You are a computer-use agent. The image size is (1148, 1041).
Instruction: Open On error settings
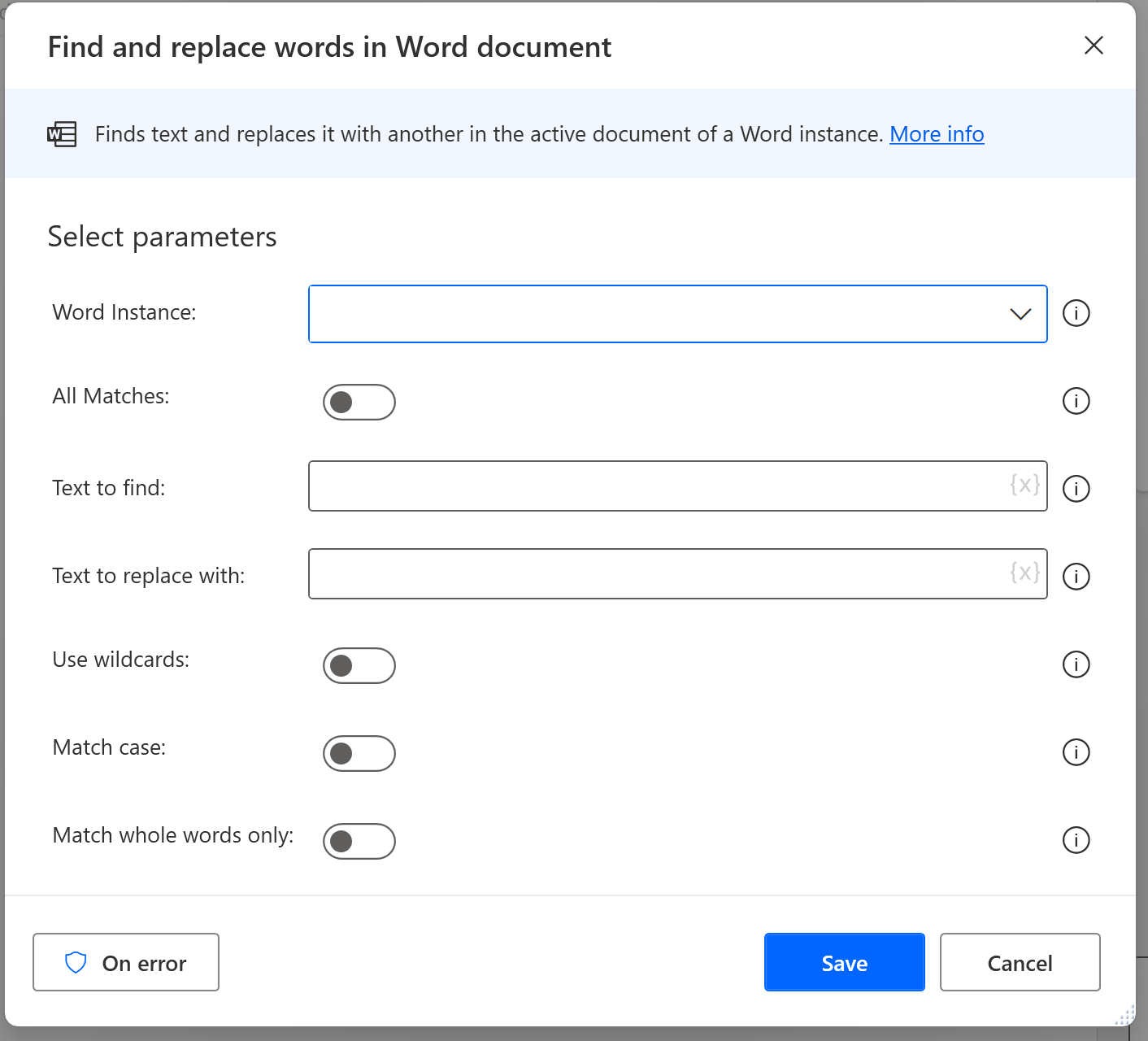pos(126,962)
